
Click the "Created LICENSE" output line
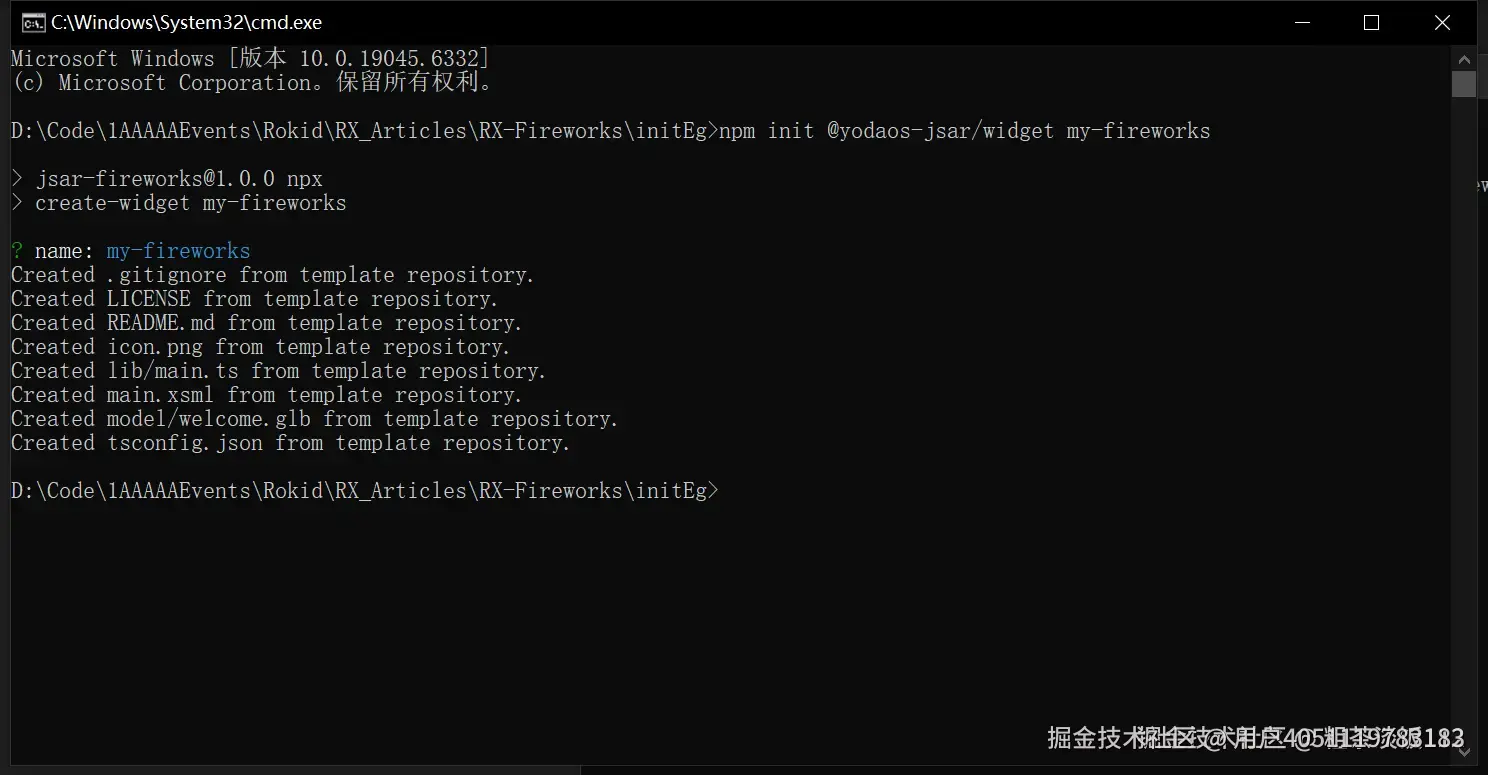254,299
